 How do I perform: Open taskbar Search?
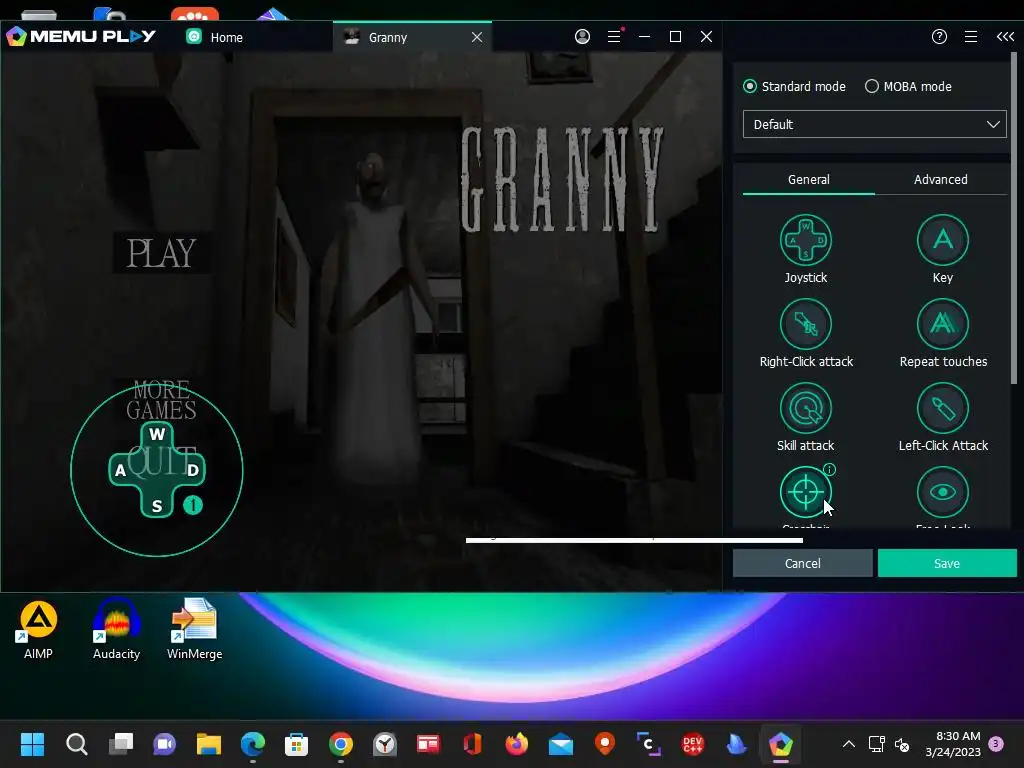[76, 744]
